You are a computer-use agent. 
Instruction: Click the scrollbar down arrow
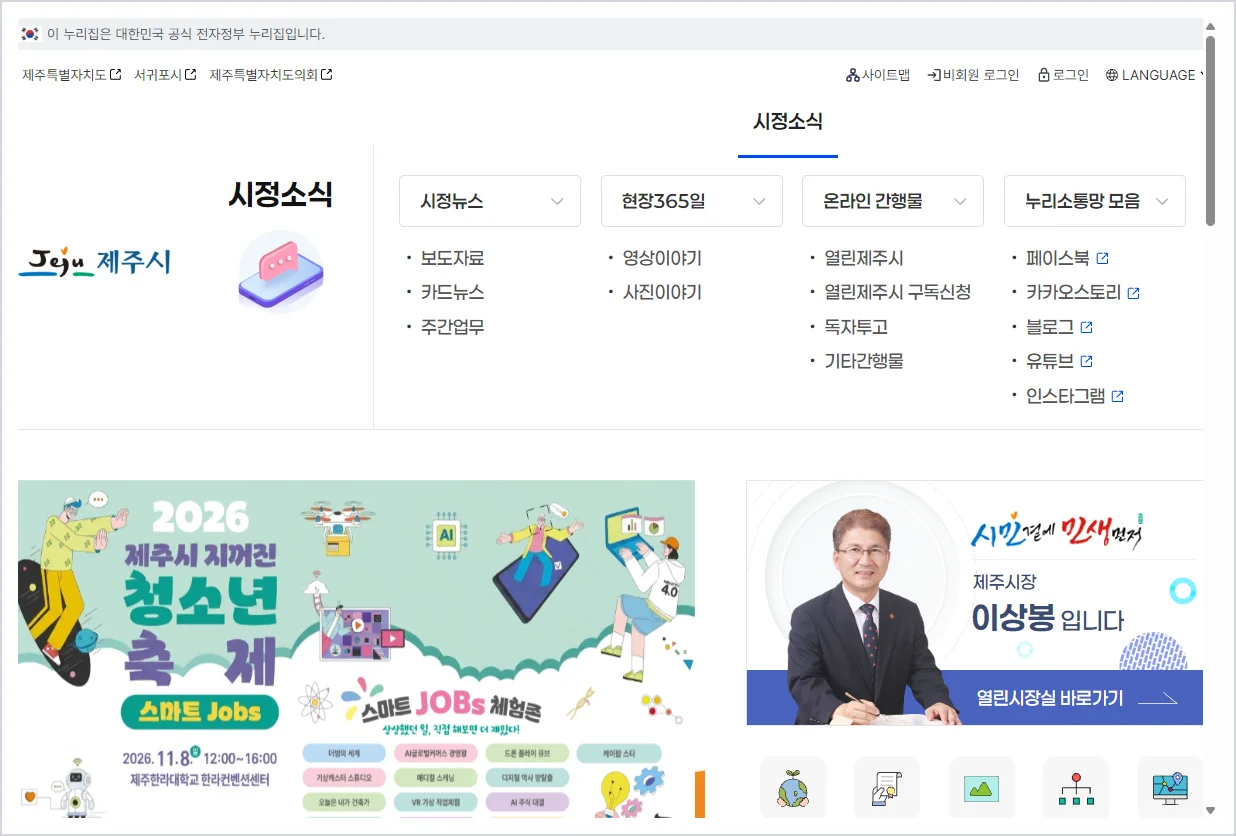tap(1210, 810)
